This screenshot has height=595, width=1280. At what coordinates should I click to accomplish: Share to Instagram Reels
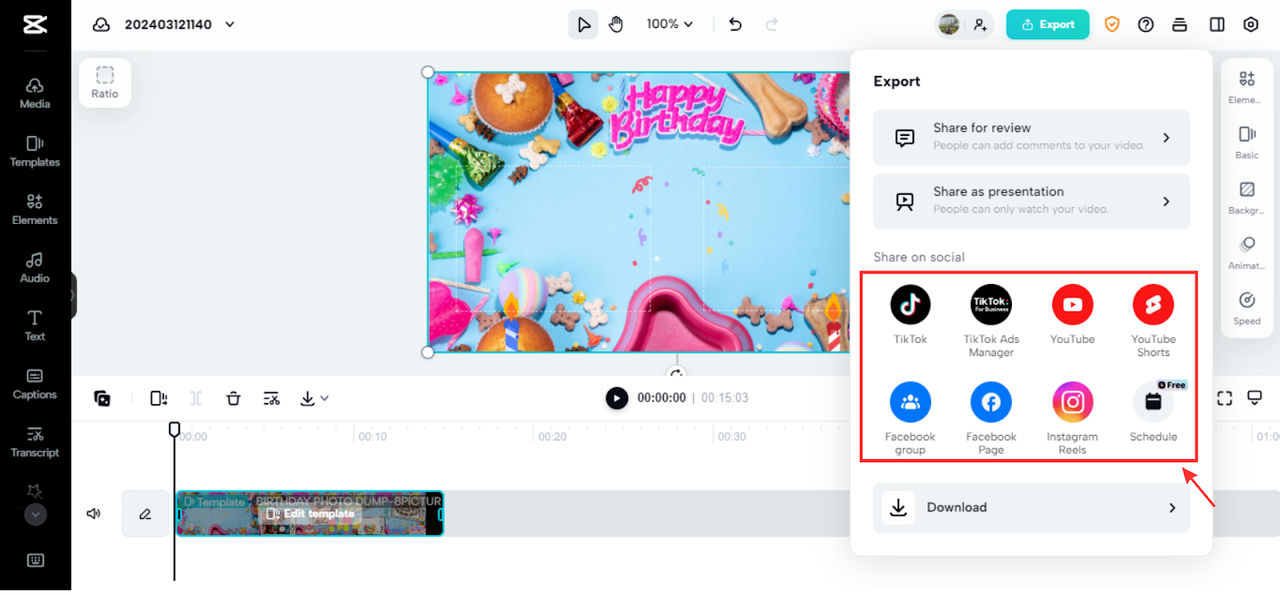(1072, 418)
